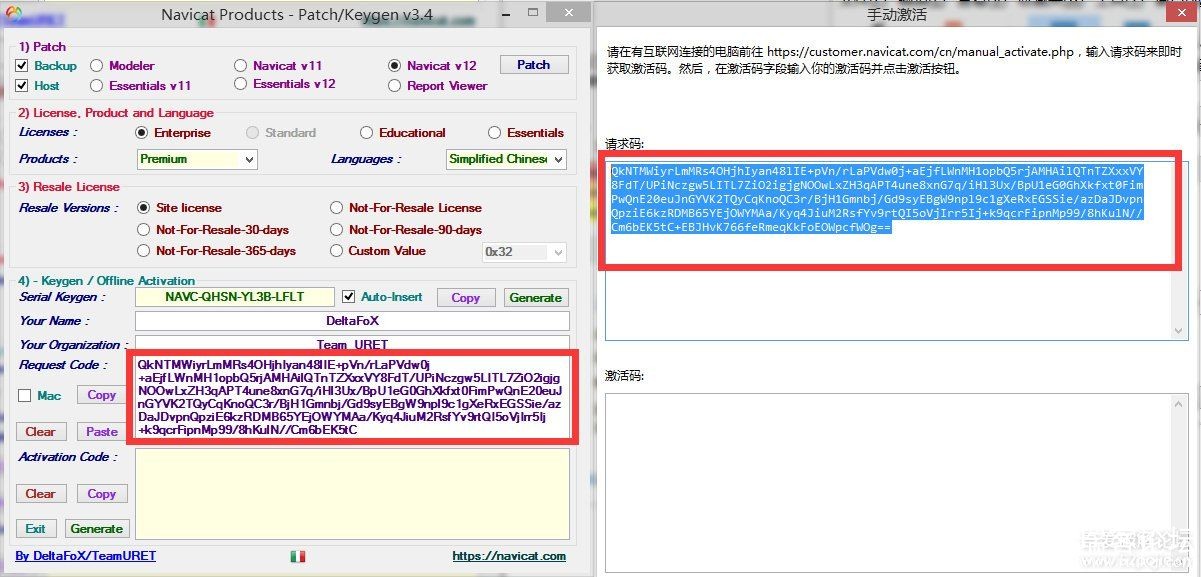Image resolution: width=1201 pixels, height=577 pixels.
Task: Toggle the Auto-Insert checkbox
Action: click(348, 297)
